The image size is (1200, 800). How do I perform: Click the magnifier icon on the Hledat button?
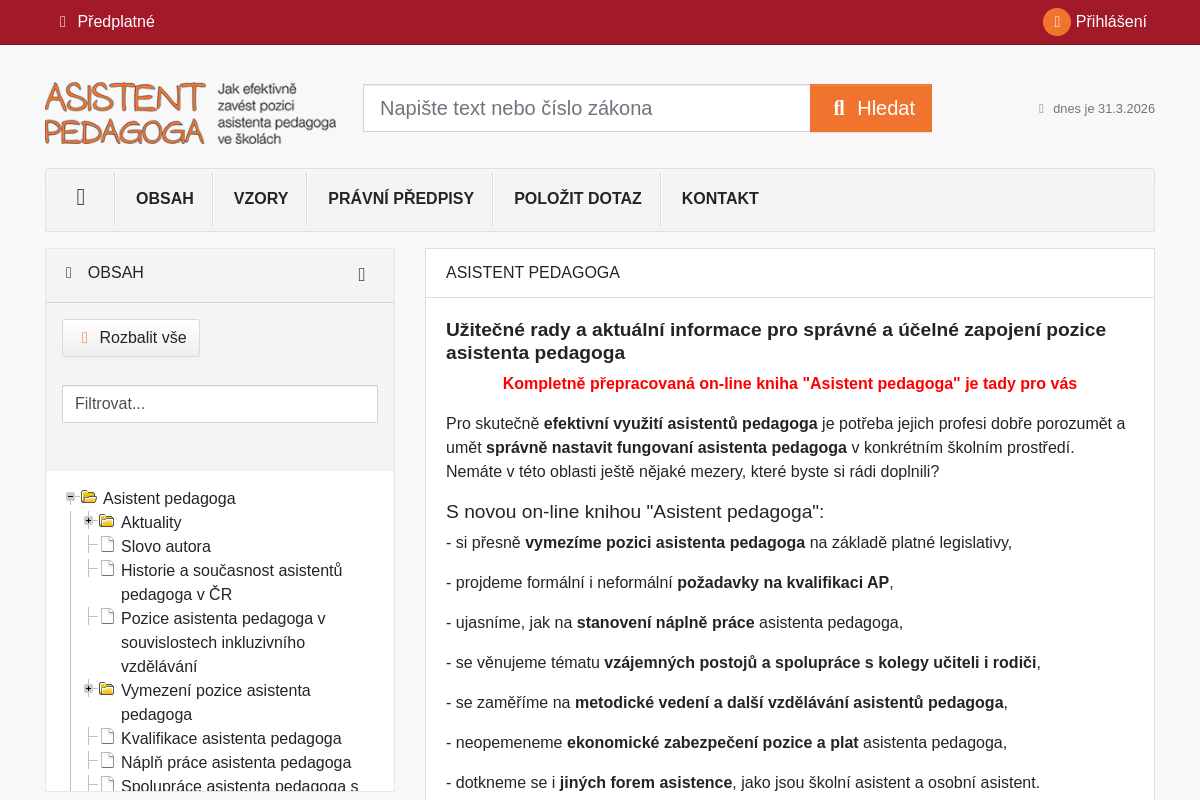tap(840, 107)
